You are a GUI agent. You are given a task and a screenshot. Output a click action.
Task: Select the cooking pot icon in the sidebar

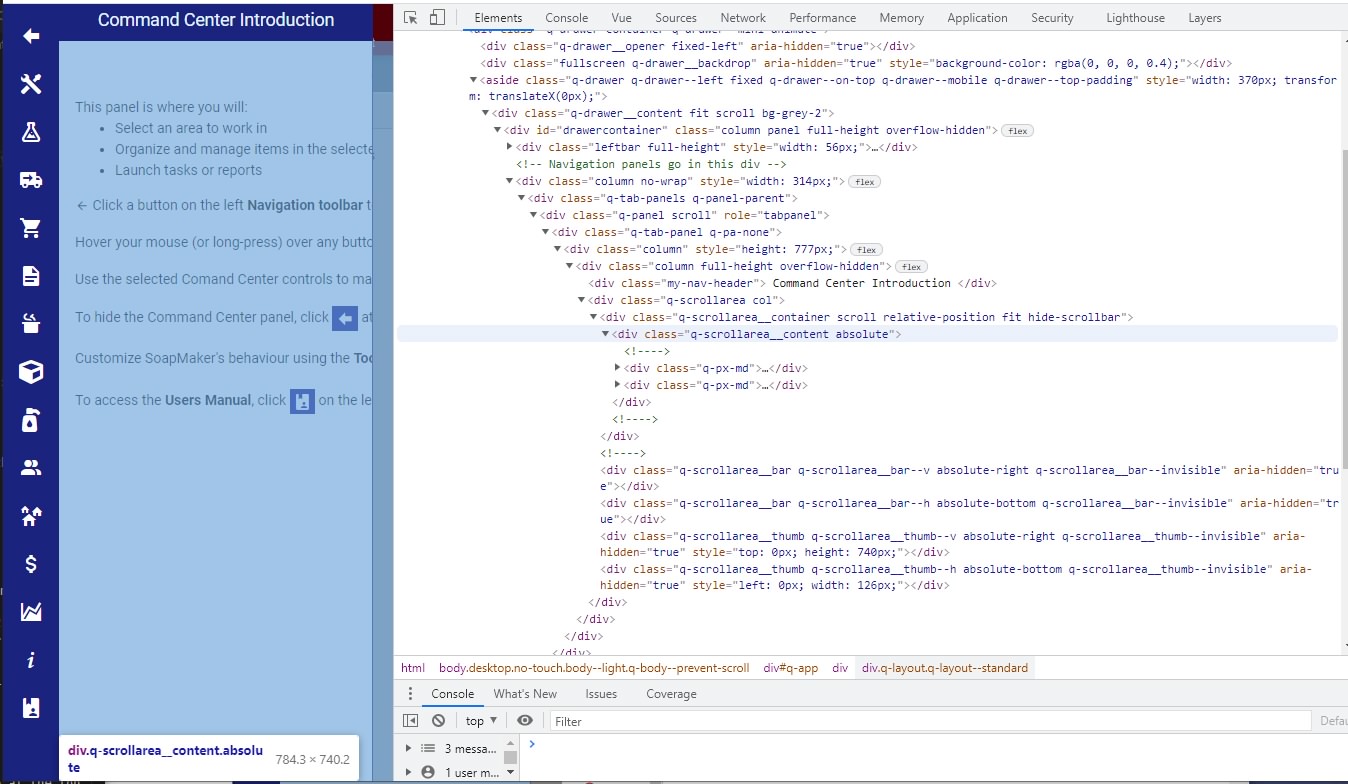(x=31, y=323)
